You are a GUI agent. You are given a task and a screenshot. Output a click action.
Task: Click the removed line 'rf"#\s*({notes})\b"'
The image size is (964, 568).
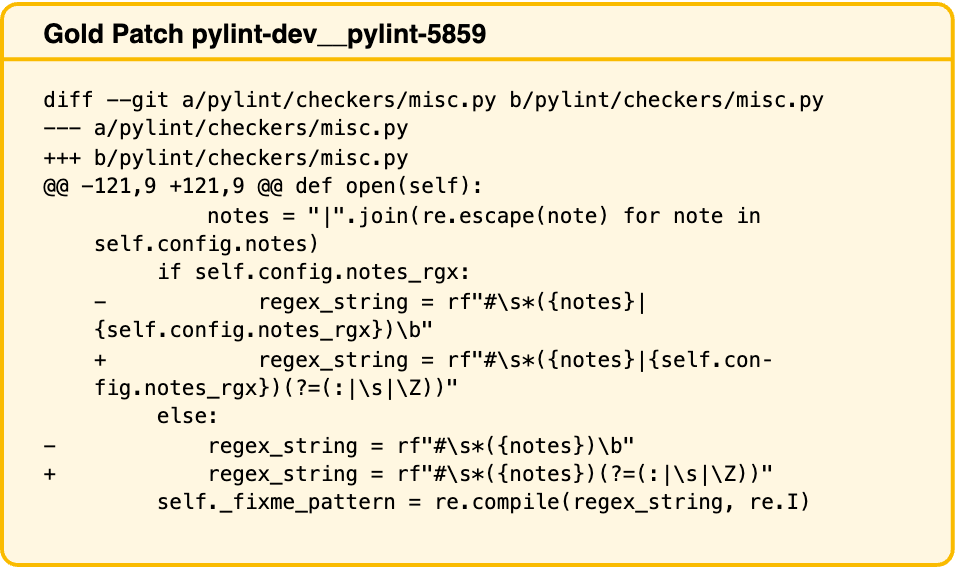pos(339,446)
